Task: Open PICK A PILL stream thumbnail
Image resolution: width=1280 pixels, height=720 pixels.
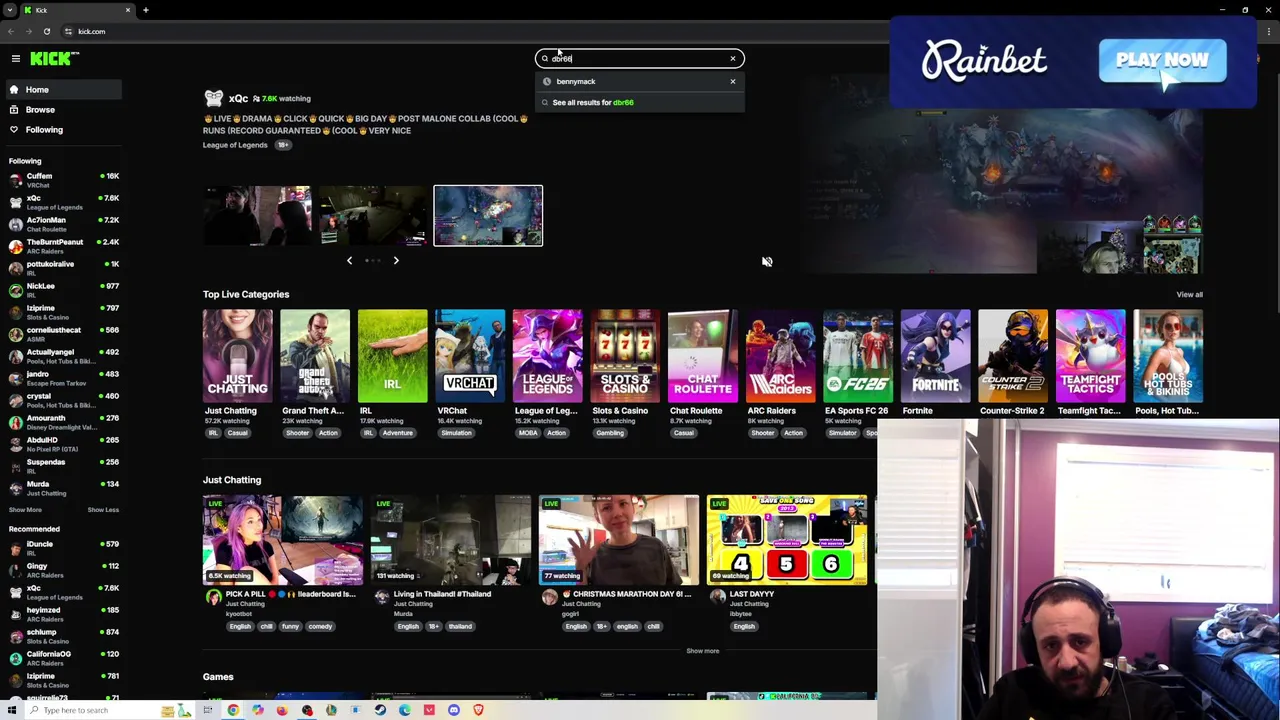Action: (x=283, y=540)
